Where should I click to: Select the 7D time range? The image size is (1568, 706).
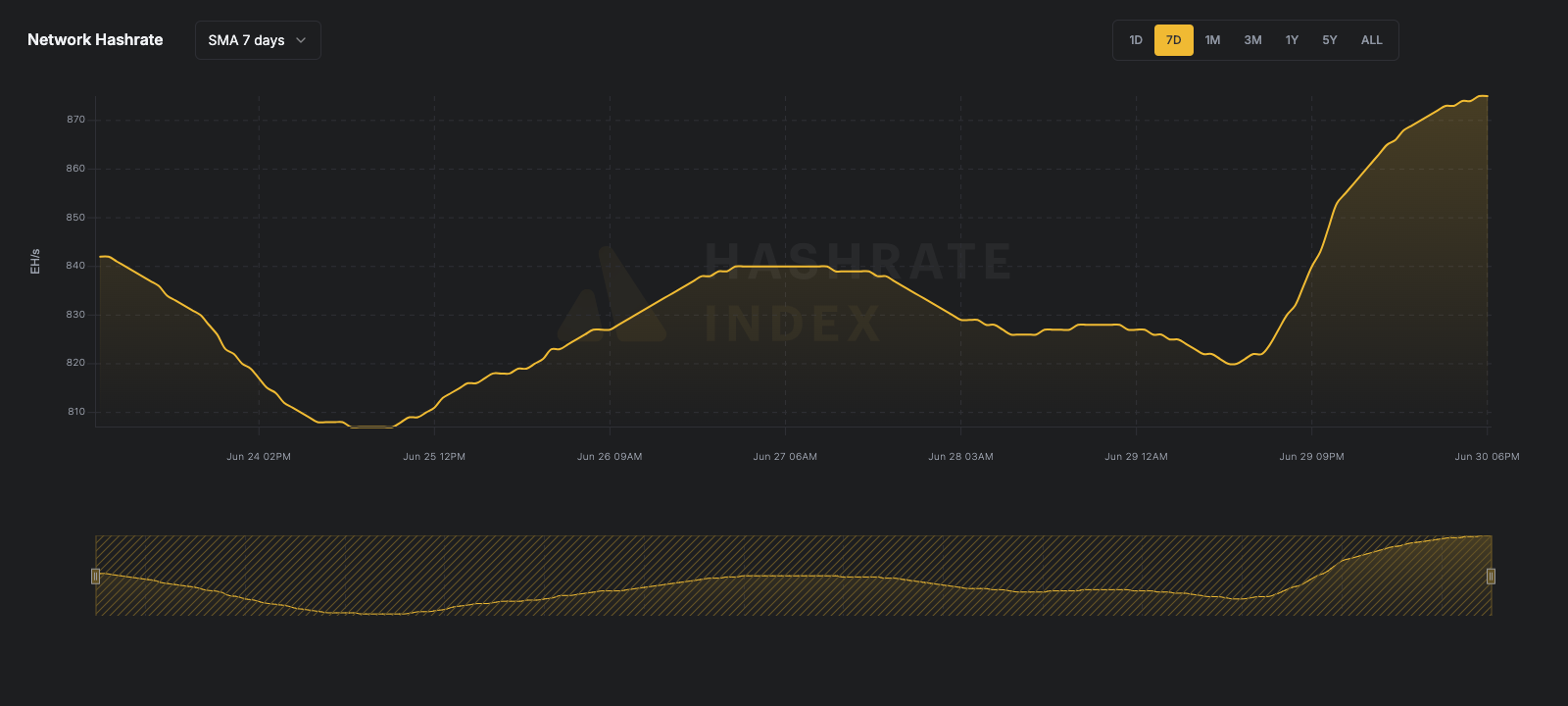[x=1174, y=40]
